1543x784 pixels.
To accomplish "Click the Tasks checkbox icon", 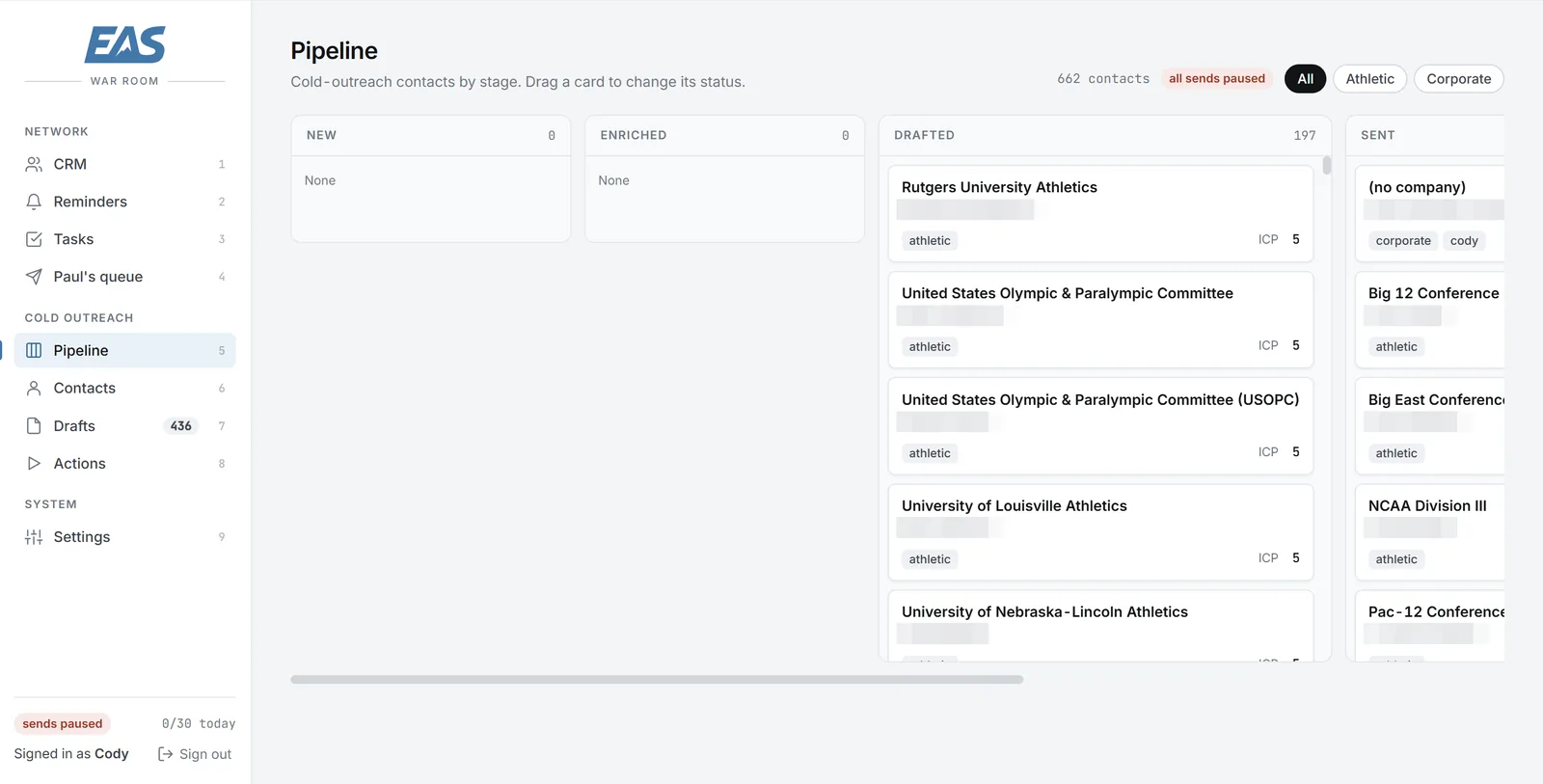I will (x=34, y=239).
